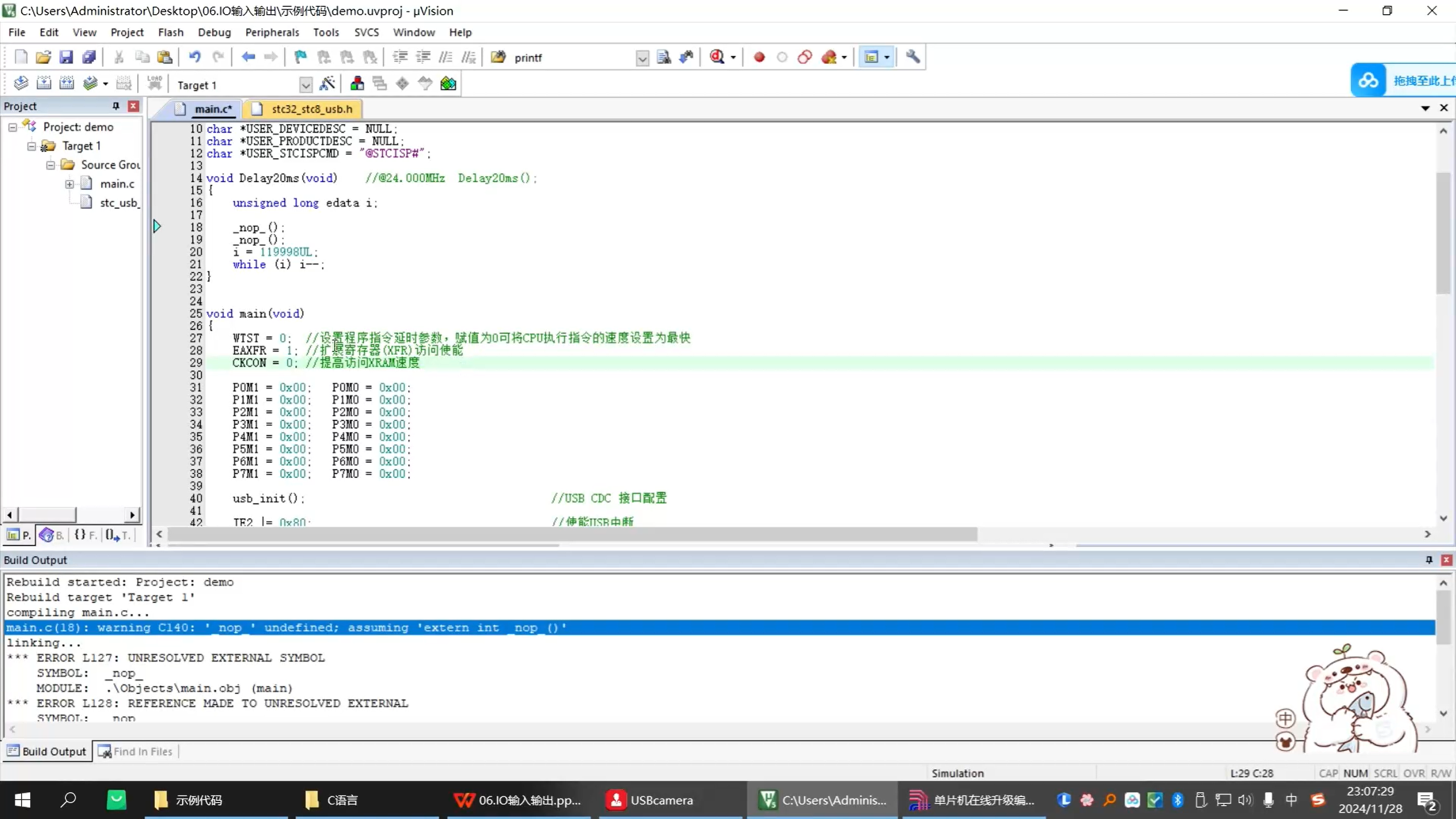Click Manage Project Items colored blocks icon
This screenshot has width=1456, height=819.
pos(357,84)
